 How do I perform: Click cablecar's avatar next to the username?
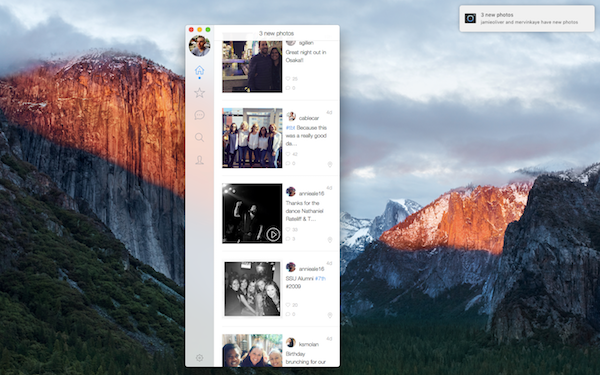(x=291, y=116)
